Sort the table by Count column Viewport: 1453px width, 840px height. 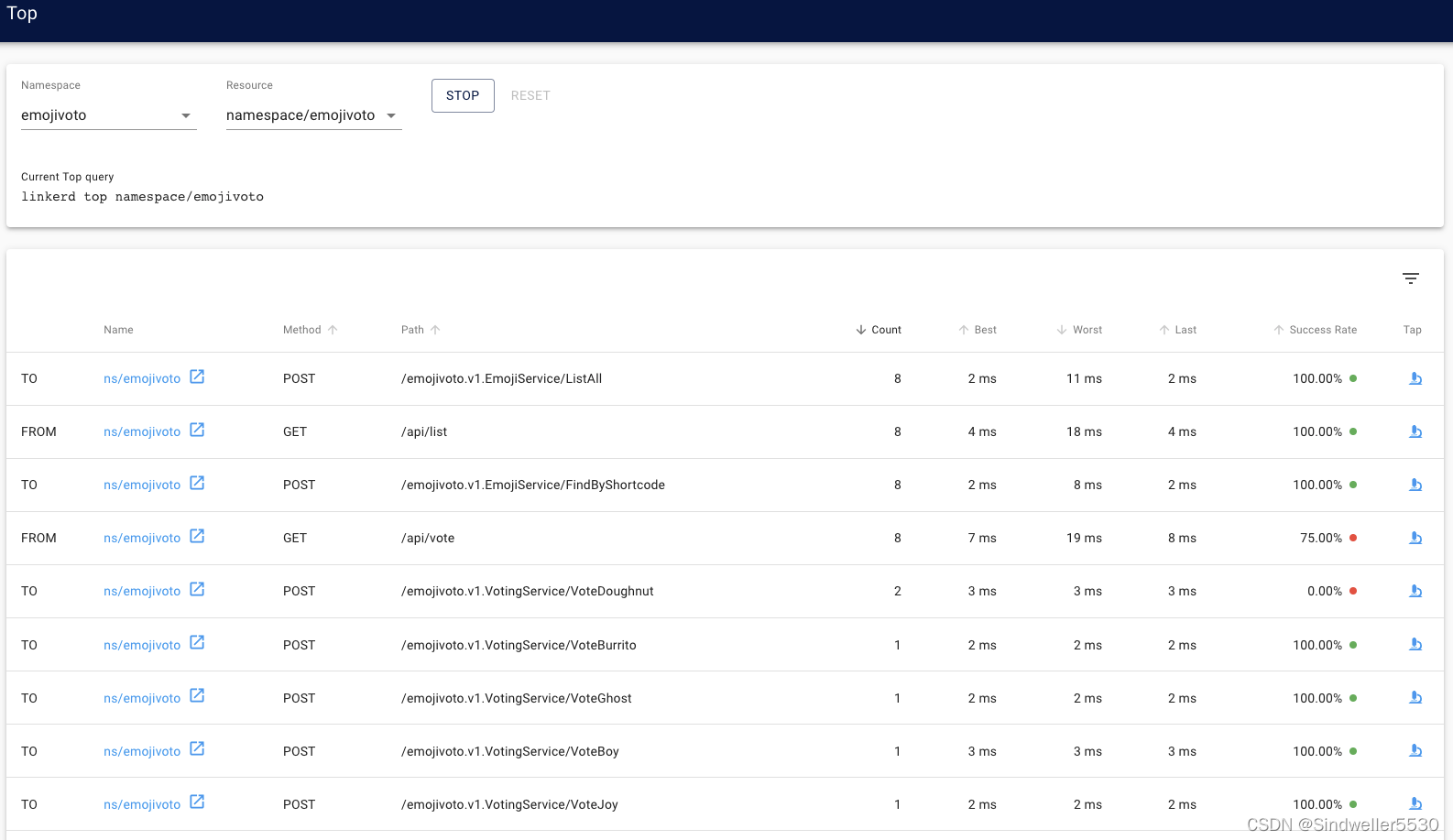(x=885, y=330)
